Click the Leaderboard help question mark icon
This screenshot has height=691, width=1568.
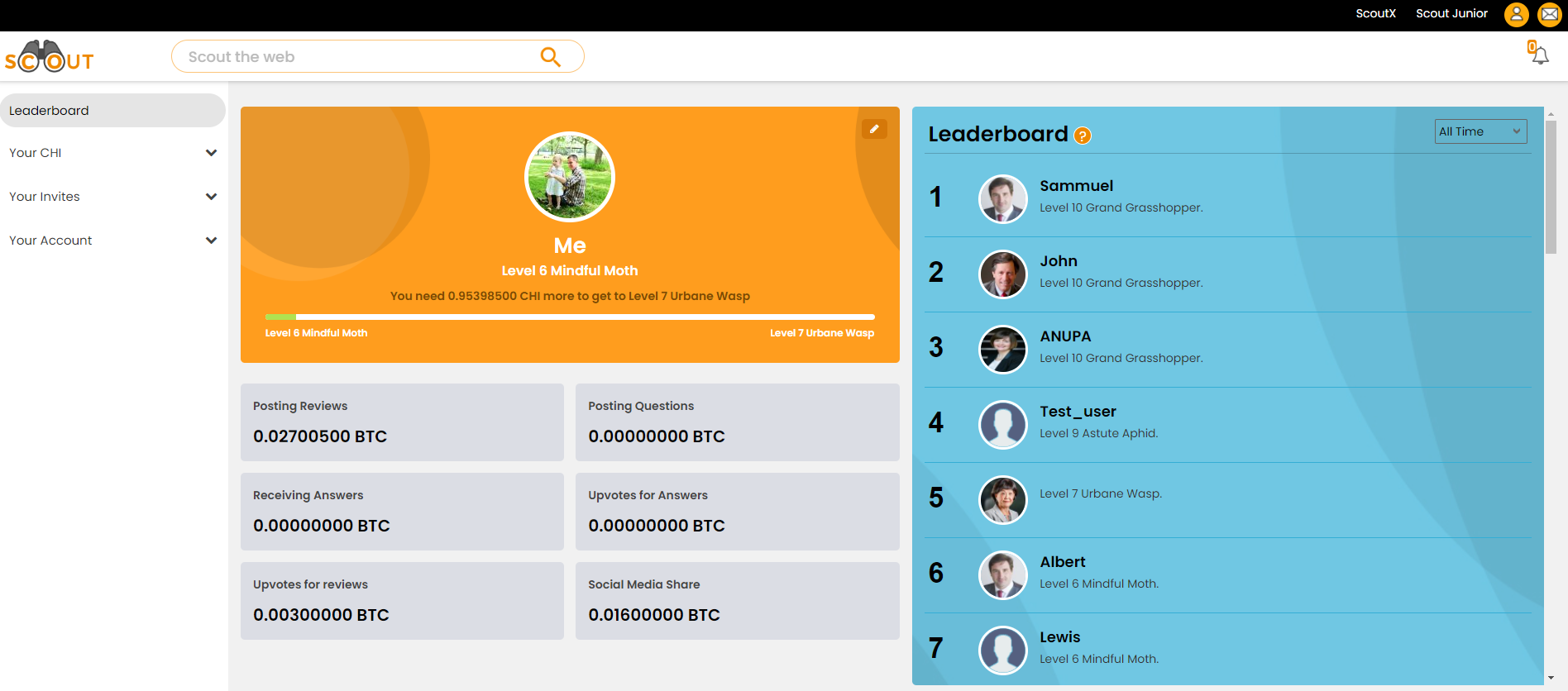click(1083, 136)
